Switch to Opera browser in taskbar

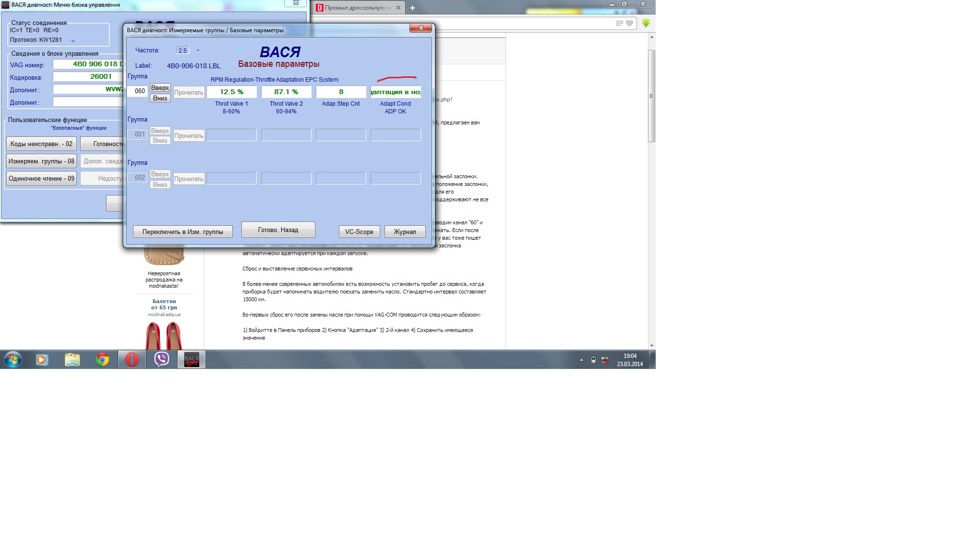[x=132, y=359]
